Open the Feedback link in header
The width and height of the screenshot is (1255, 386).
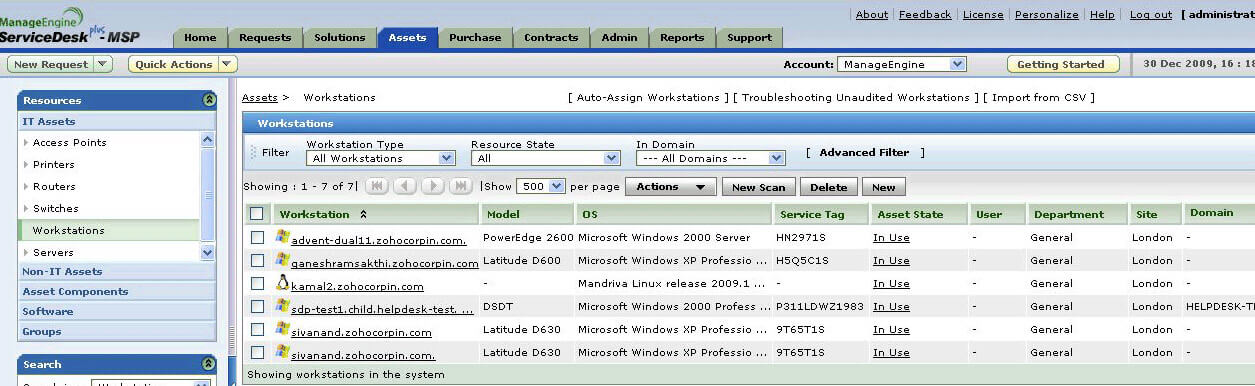coord(925,15)
